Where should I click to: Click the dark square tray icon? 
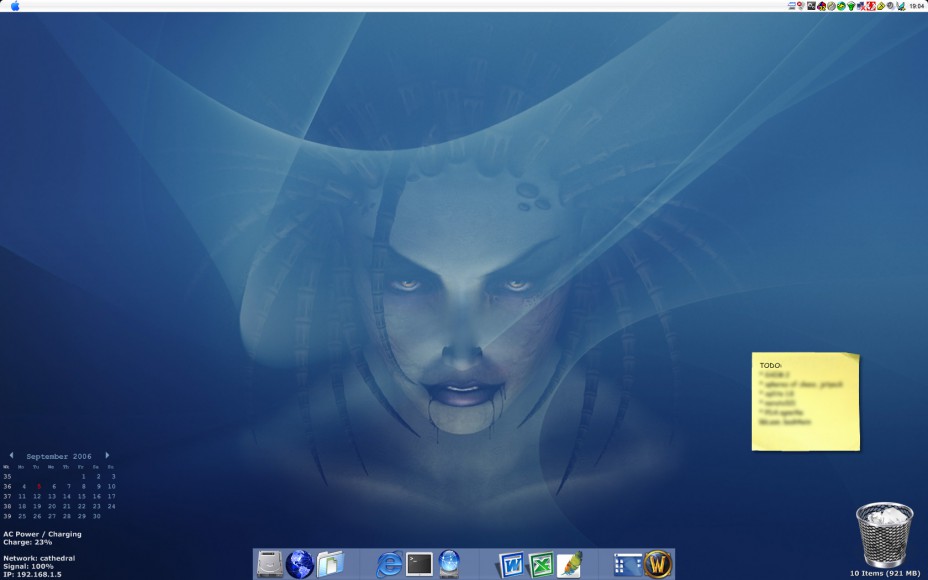(811, 6)
